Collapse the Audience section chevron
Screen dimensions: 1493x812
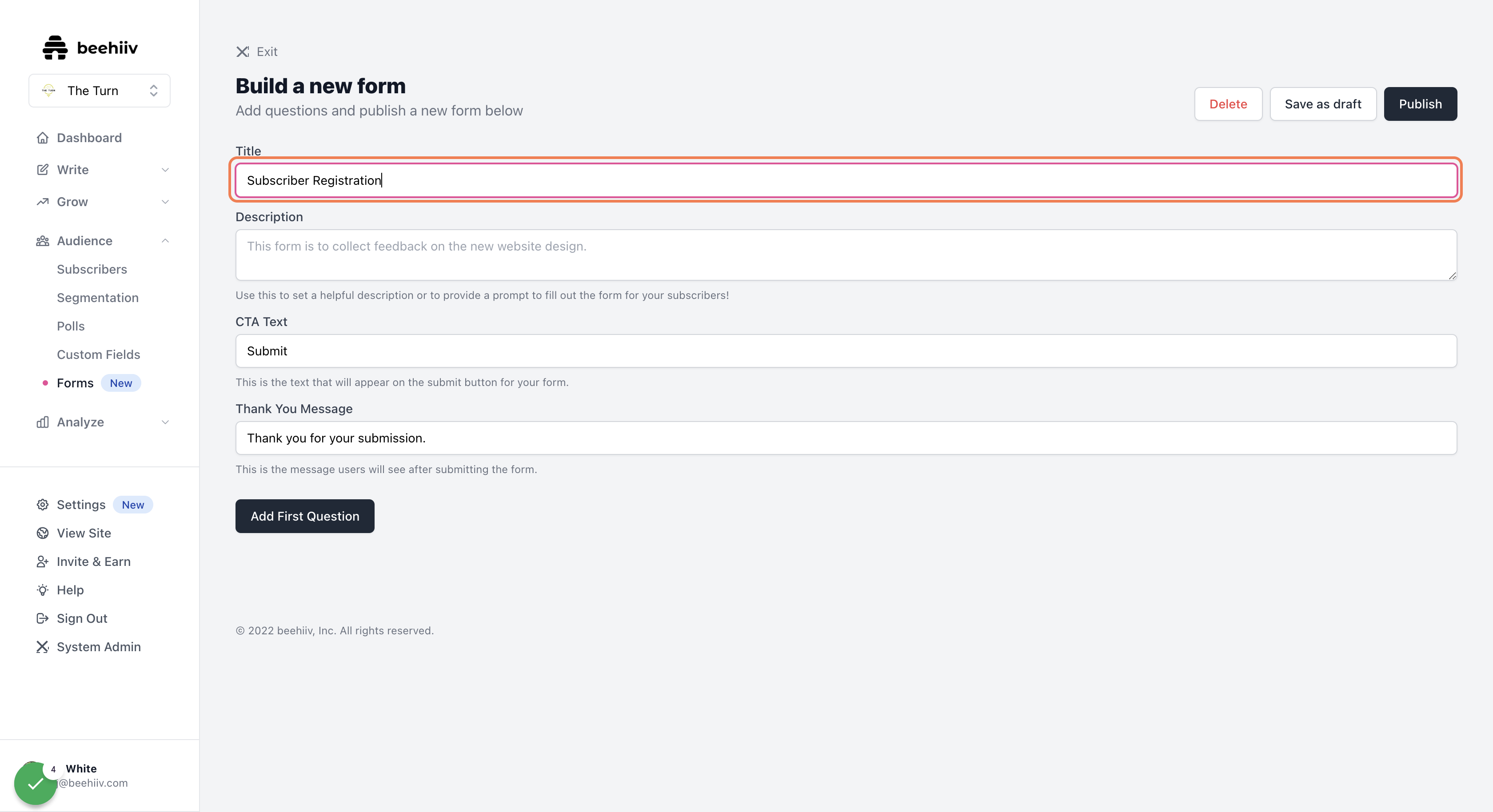click(165, 241)
